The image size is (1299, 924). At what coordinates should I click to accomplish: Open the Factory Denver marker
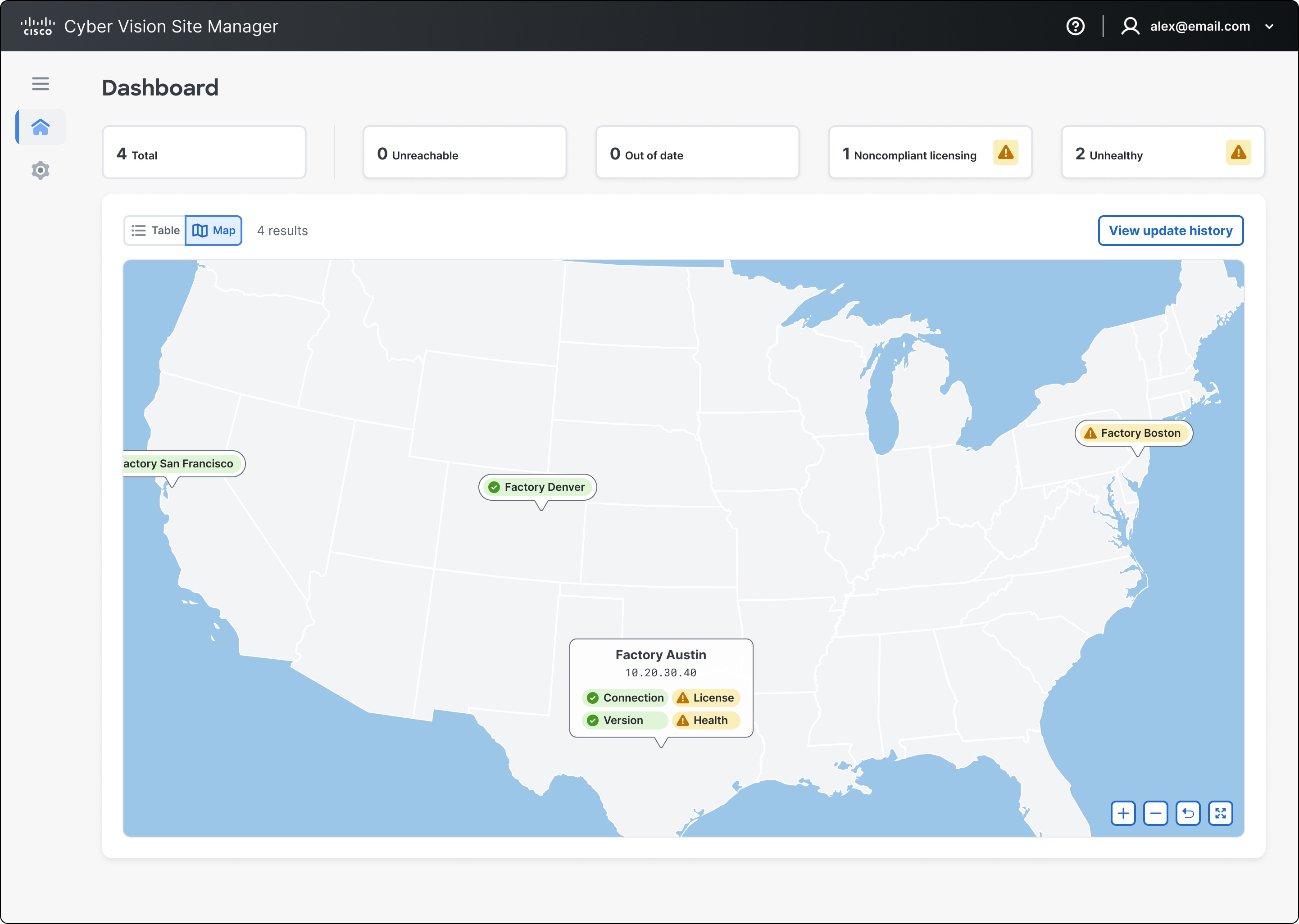(x=537, y=487)
